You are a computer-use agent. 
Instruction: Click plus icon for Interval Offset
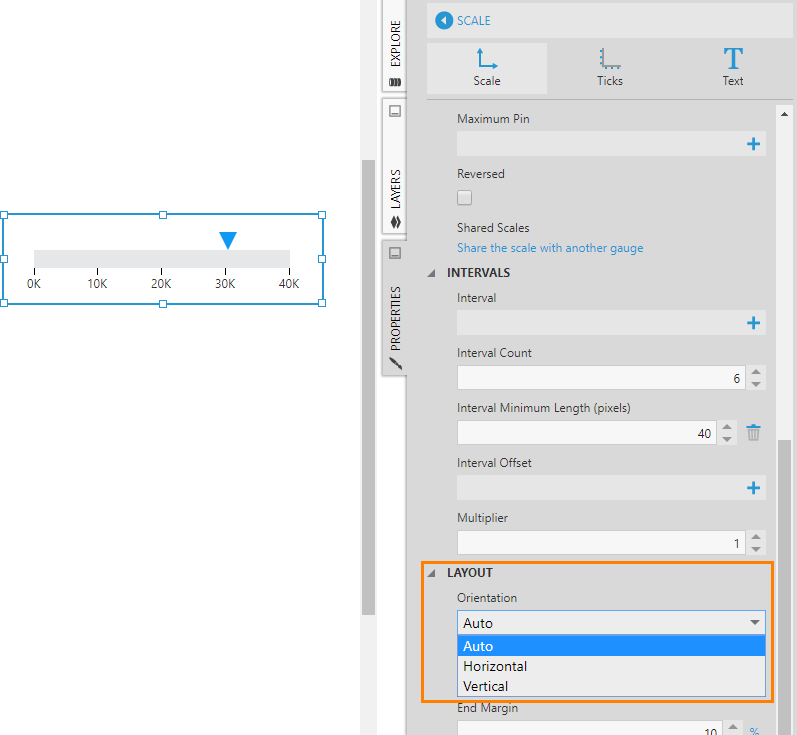[753, 488]
